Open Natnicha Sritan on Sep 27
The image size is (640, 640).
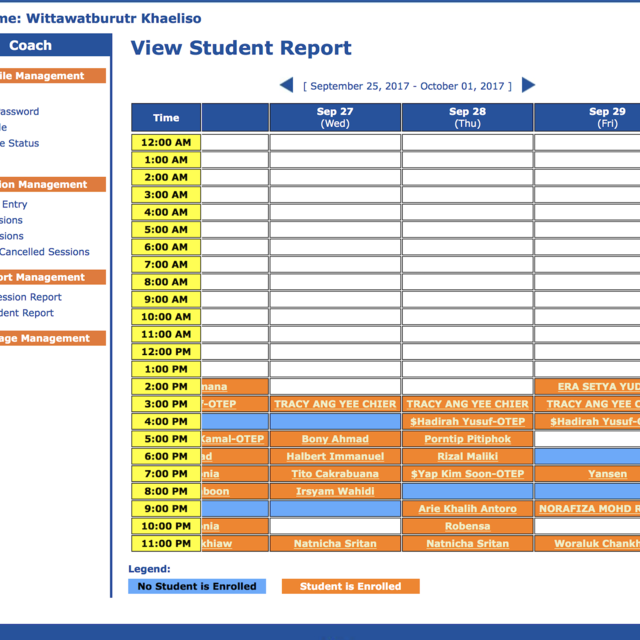[x=335, y=544]
